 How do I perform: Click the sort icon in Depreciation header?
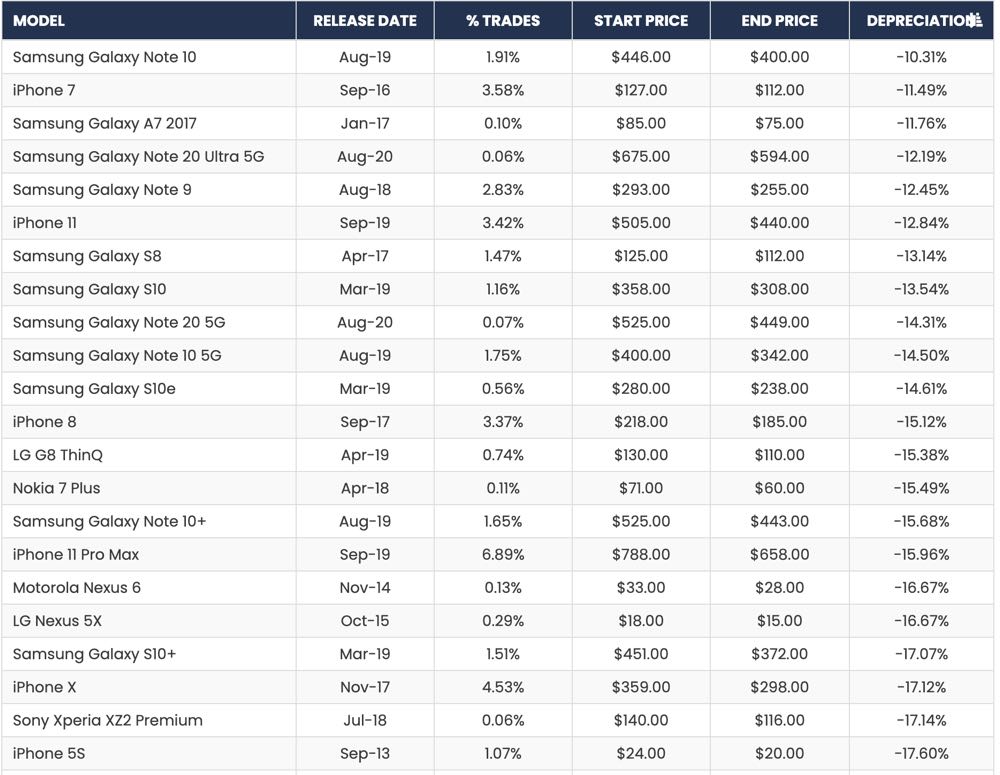977,20
